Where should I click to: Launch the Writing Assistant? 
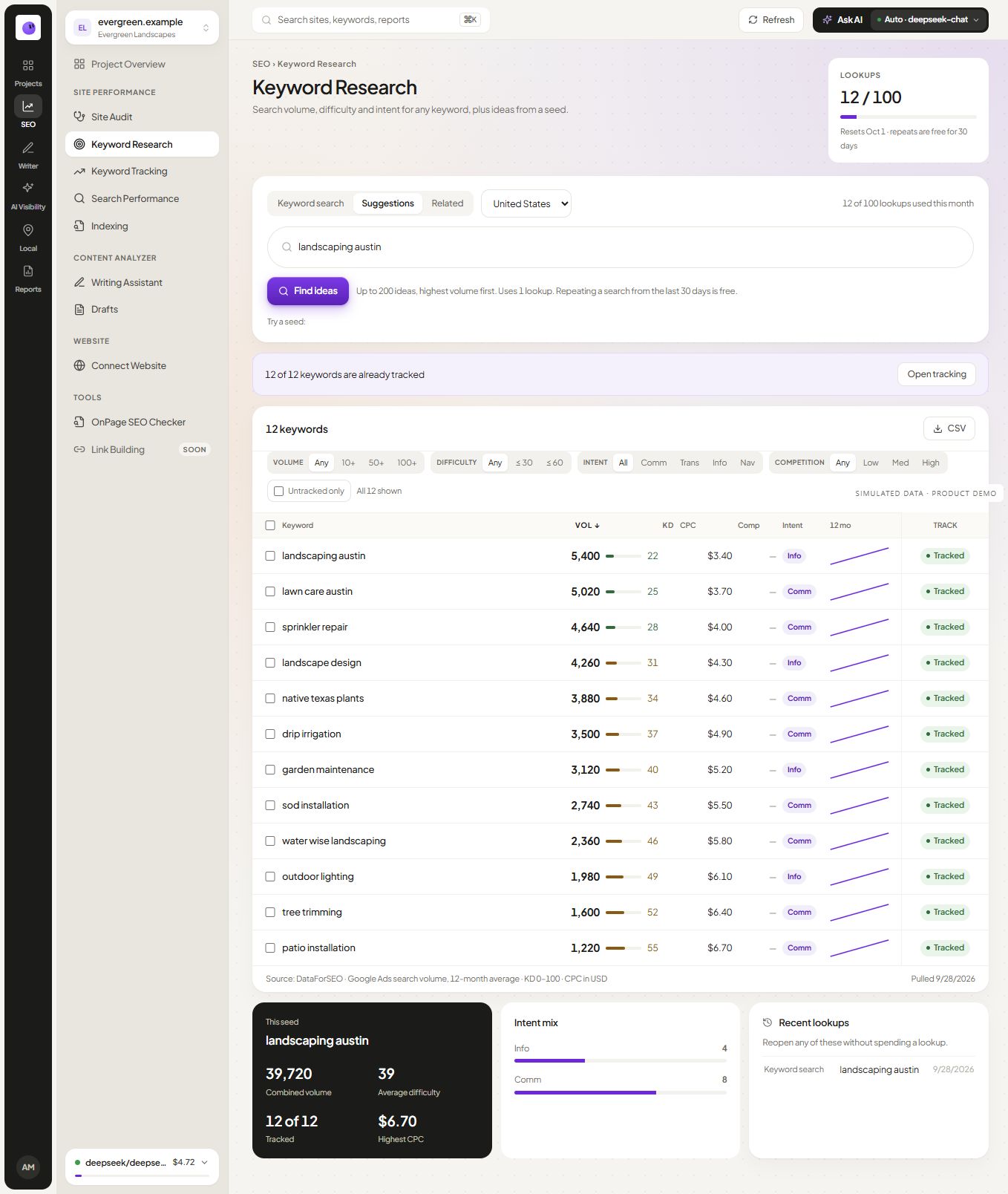point(142,282)
